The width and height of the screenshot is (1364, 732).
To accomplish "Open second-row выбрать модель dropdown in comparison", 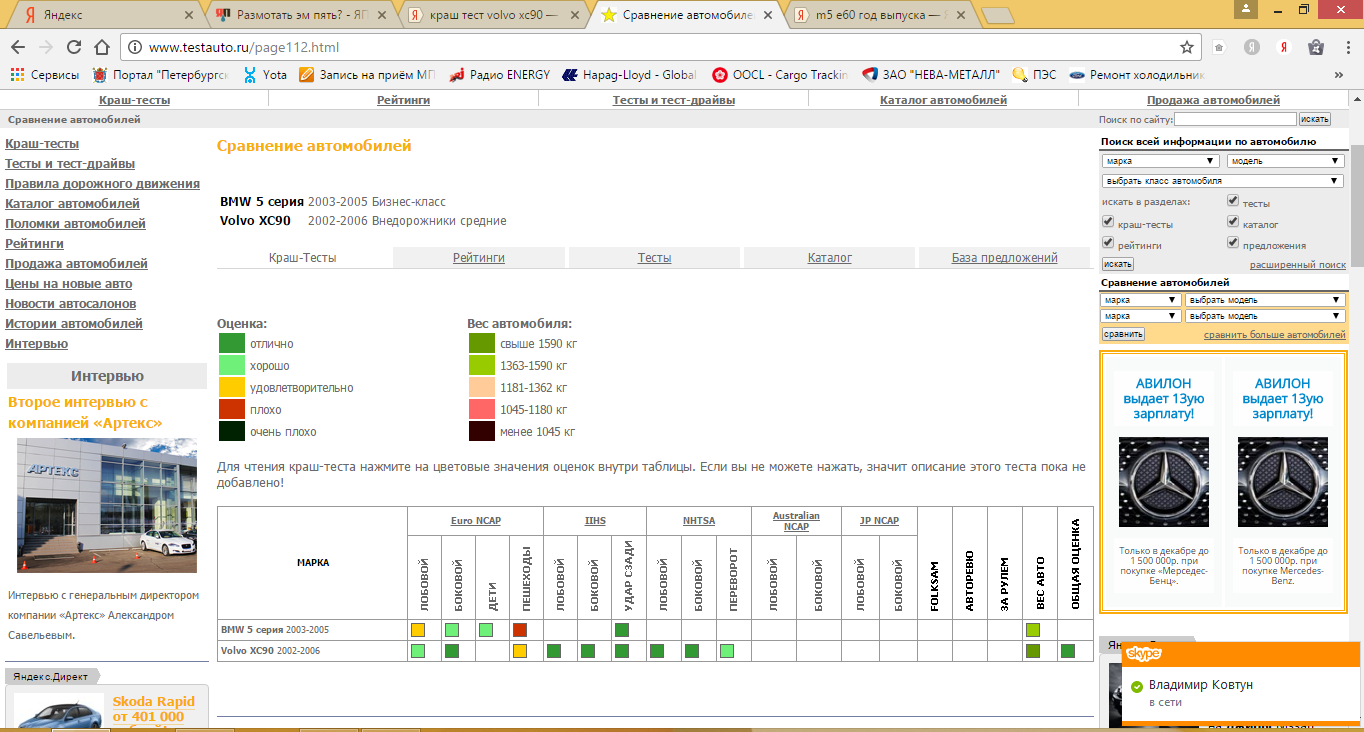I will pos(1265,316).
